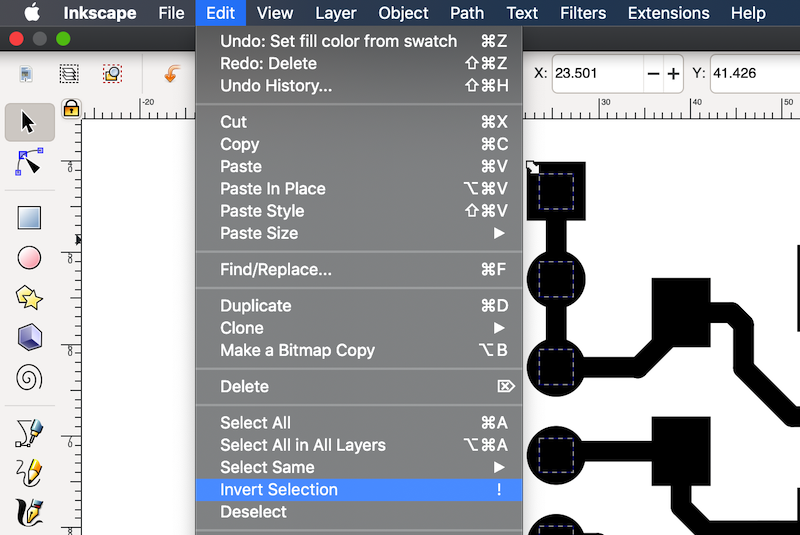Close the open Edit menu
Image resolution: width=800 pixels, height=535 pixels.
coord(220,13)
